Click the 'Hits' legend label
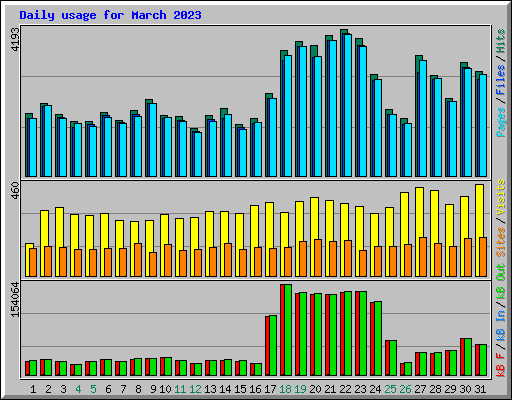Screen dimensions: 512x400 (x=501, y=41)
